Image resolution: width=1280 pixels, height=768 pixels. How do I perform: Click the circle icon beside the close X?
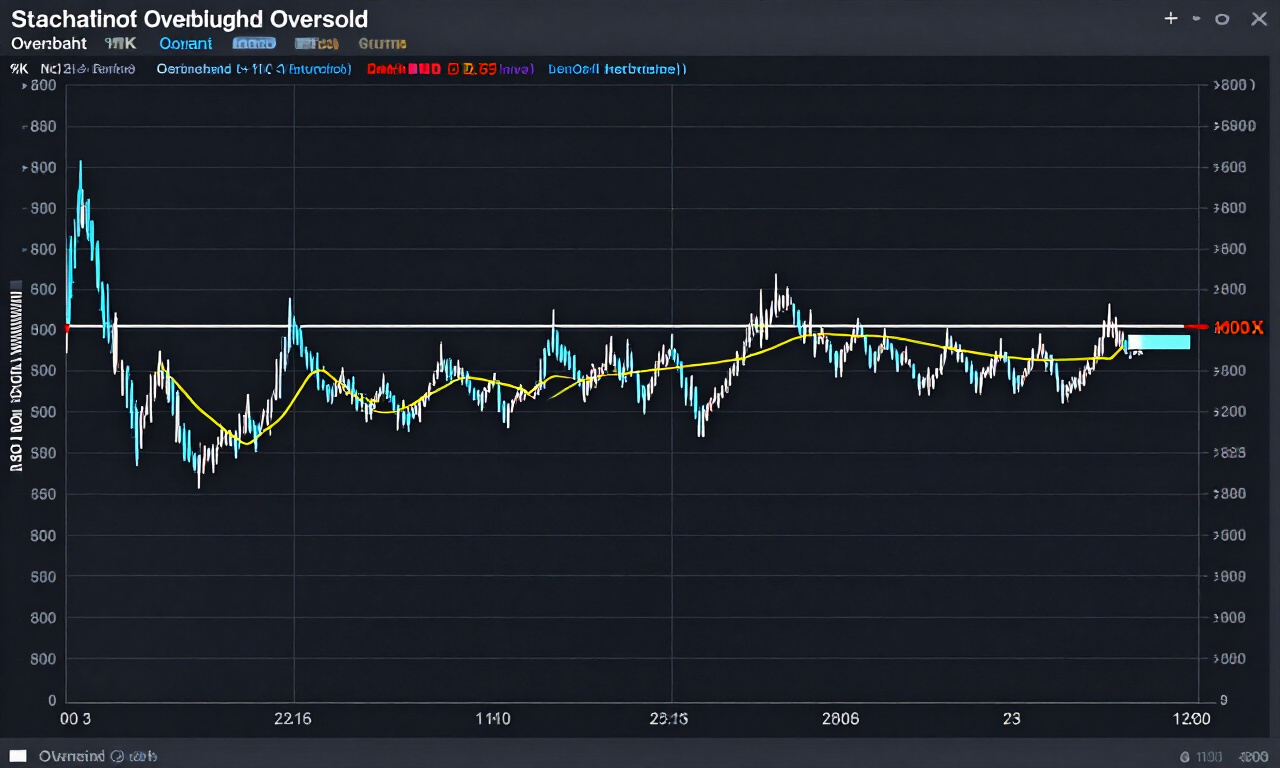[1221, 19]
